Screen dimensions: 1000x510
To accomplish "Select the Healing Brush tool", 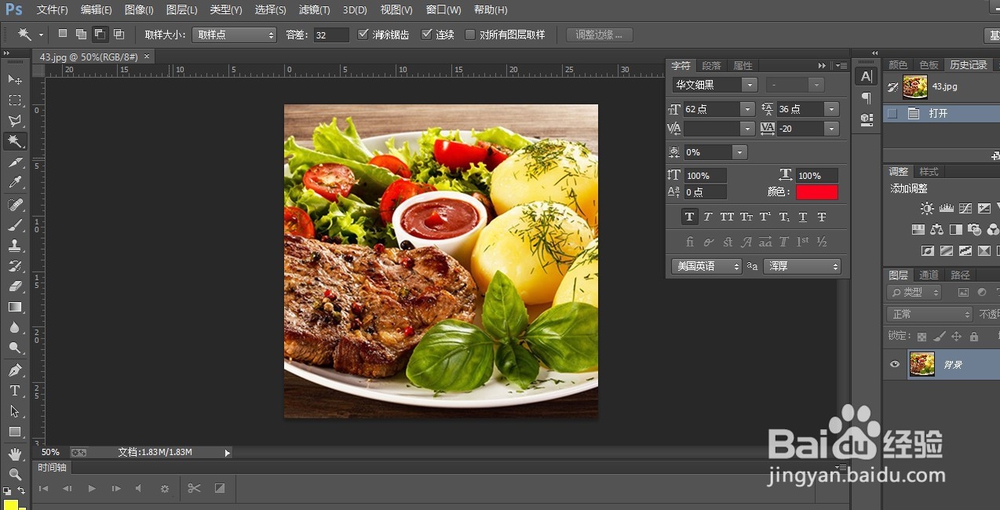I will click(15, 204).
